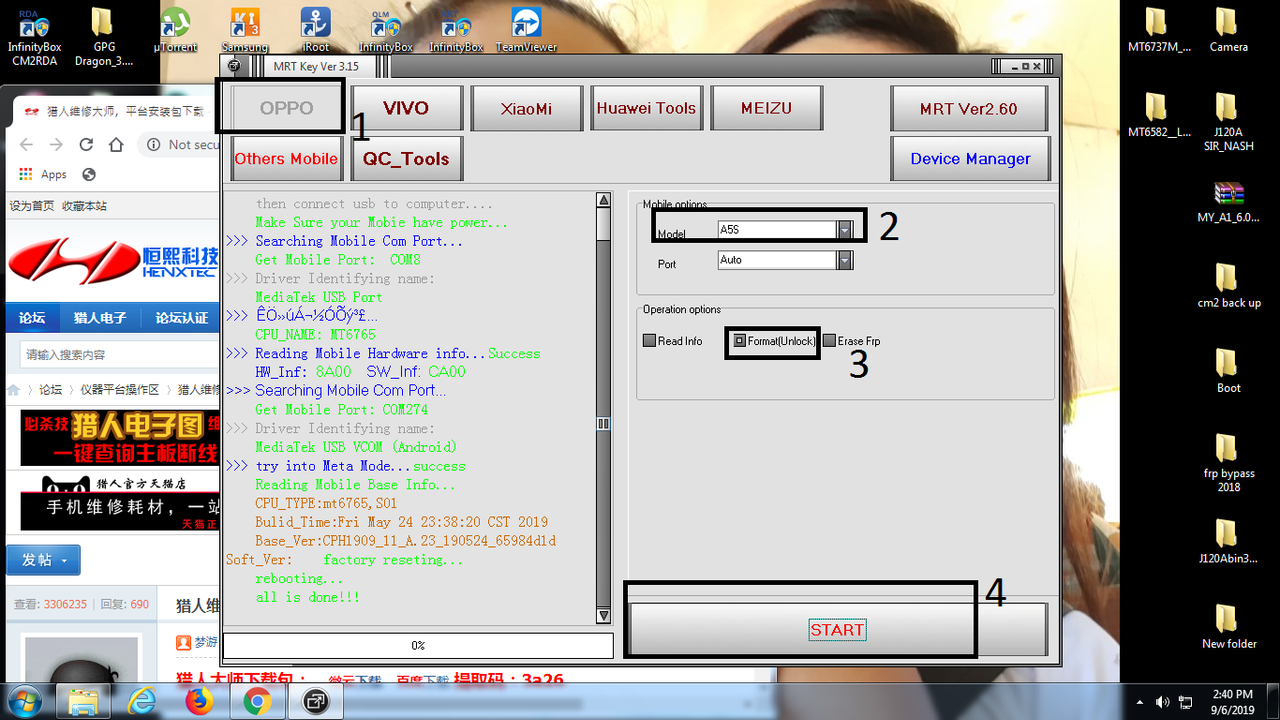Open InfinityBox CM2RDA desktop shortcut
Screen dimensions: 1280x720
click(34, 30)
